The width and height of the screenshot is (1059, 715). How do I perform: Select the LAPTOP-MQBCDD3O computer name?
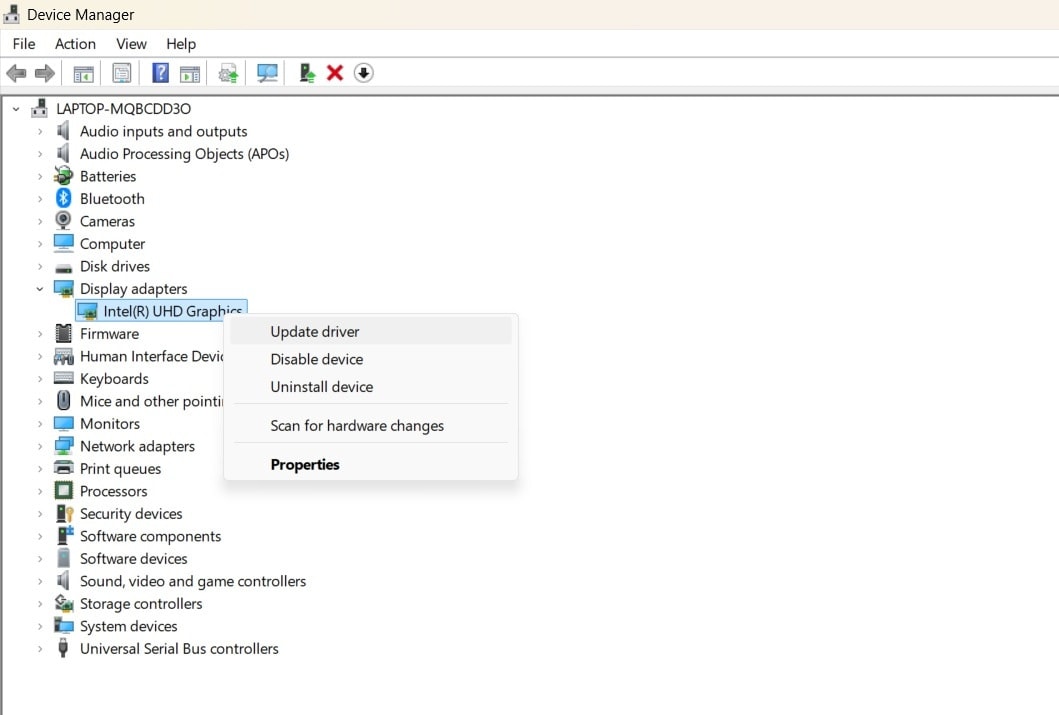[124, 109]
